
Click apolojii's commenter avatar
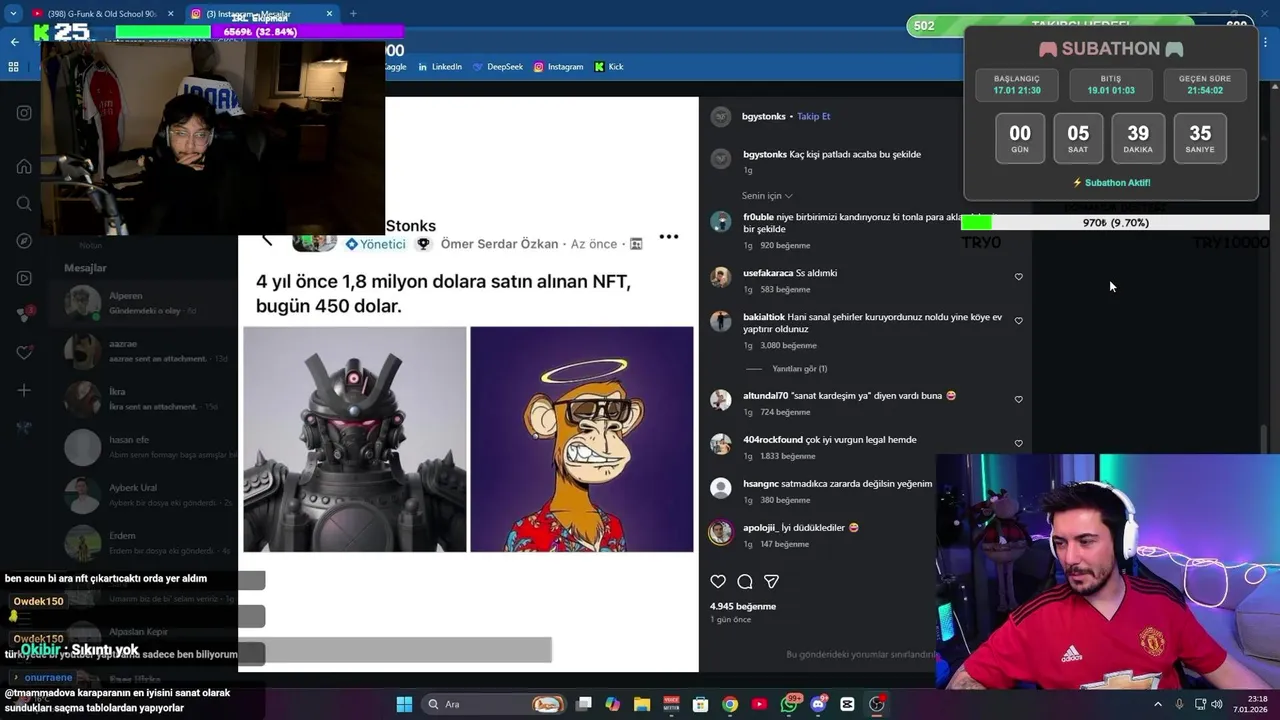point(720,532)
